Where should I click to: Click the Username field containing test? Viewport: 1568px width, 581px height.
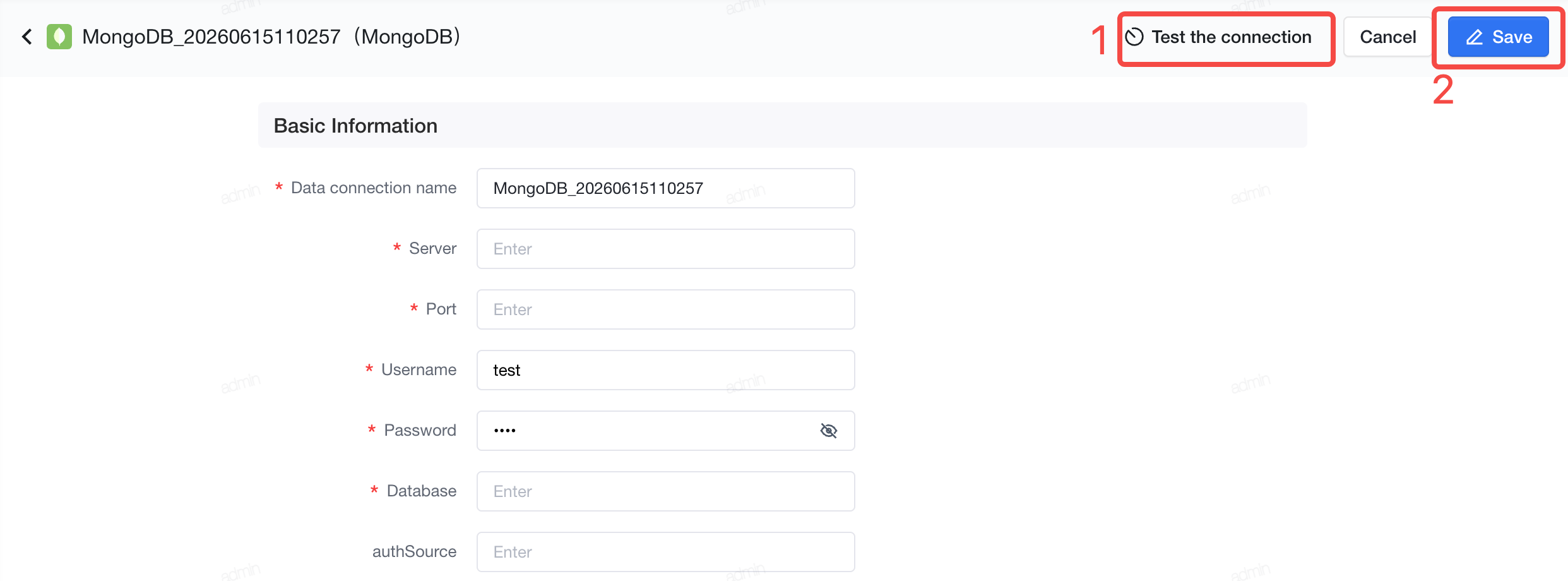666,370
